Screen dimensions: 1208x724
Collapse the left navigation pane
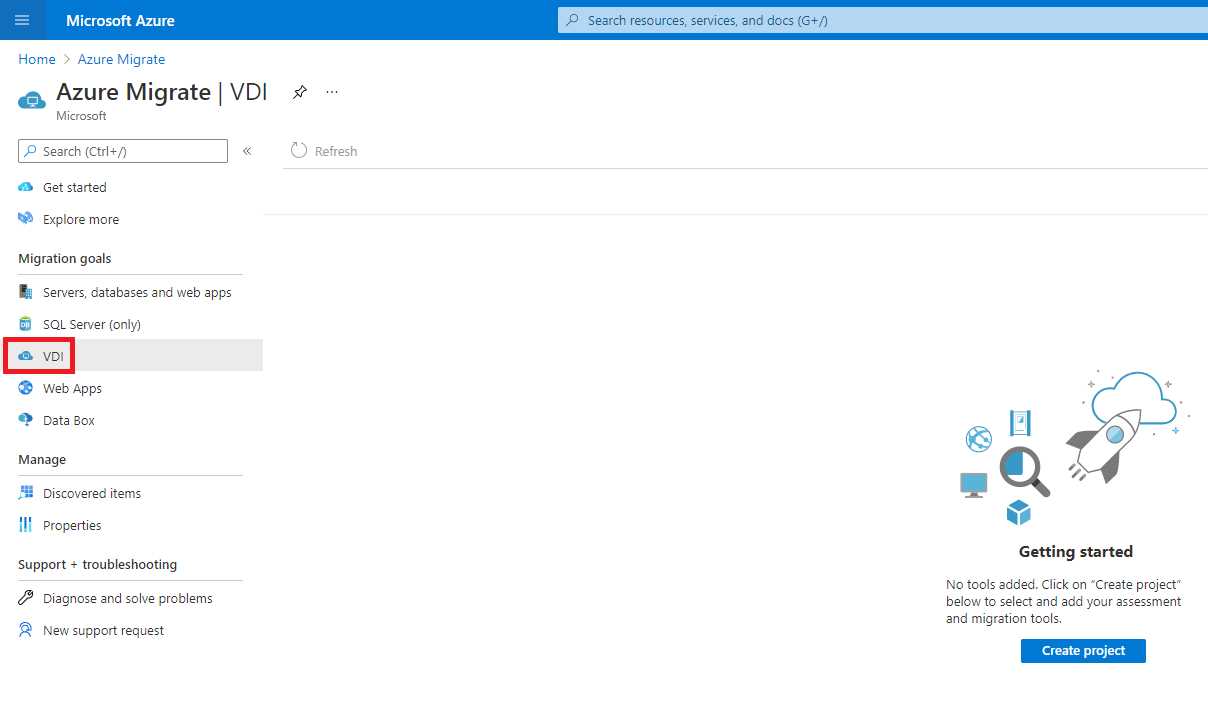247,151
